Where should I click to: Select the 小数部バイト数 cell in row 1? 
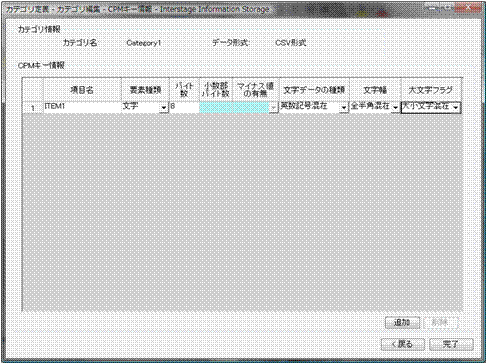tap(216, 107)
